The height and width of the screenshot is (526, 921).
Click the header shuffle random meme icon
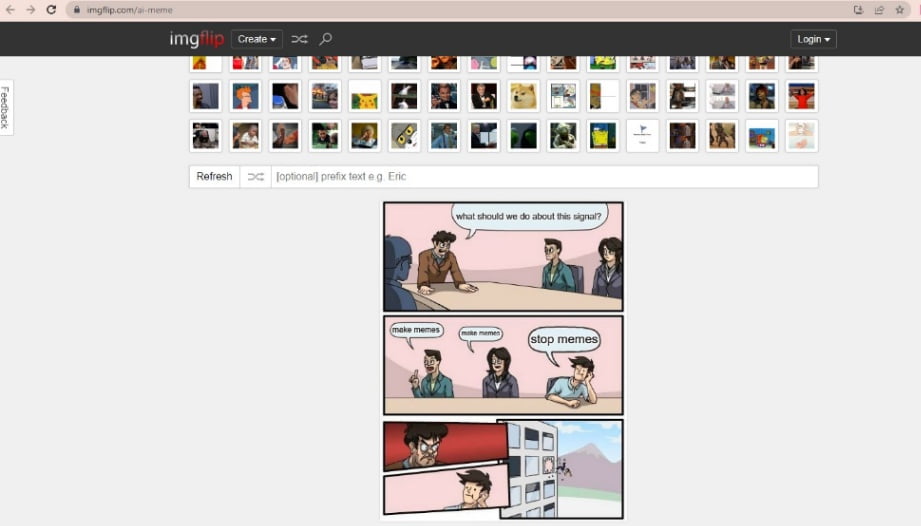[300, 39]
